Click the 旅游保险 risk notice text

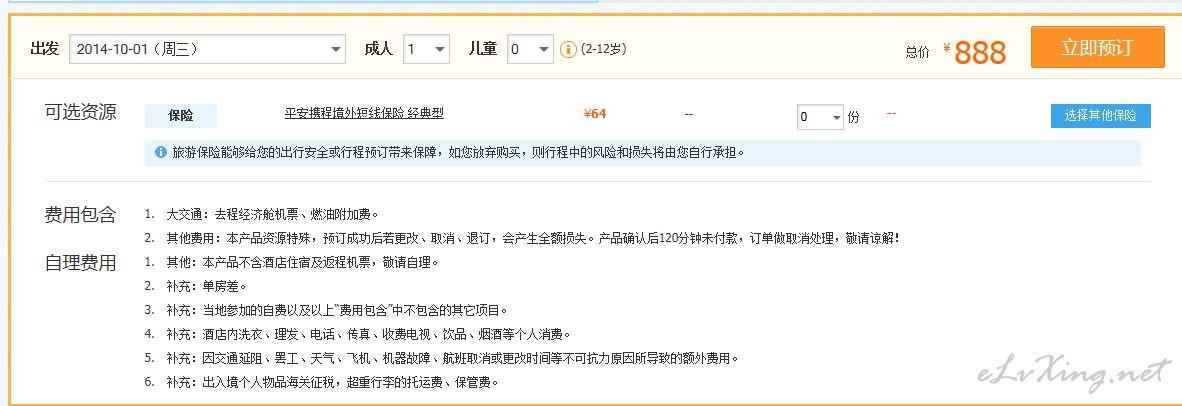click(459, 152)
